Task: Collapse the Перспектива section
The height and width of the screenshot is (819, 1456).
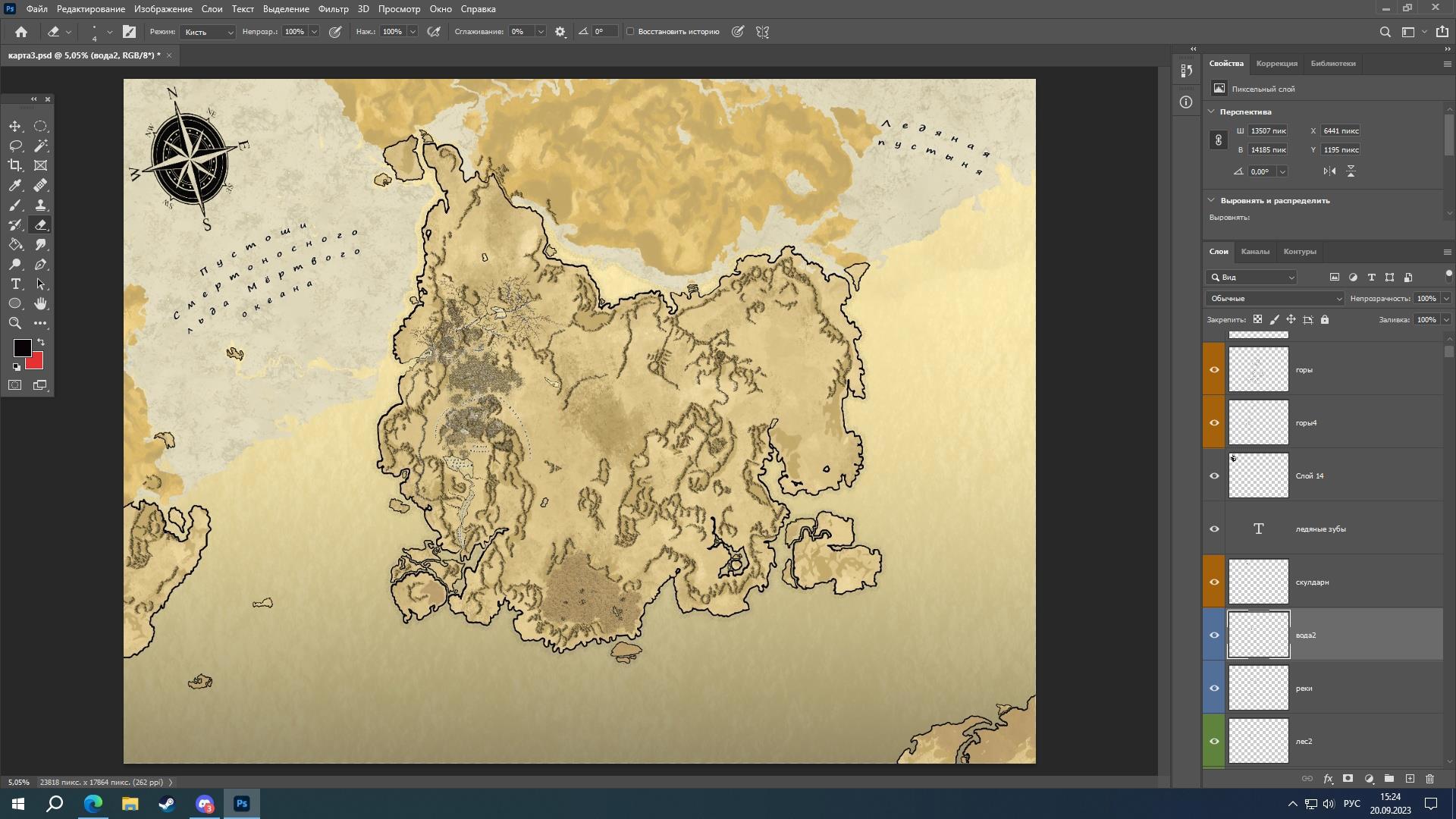Action: click(1211, 111)
